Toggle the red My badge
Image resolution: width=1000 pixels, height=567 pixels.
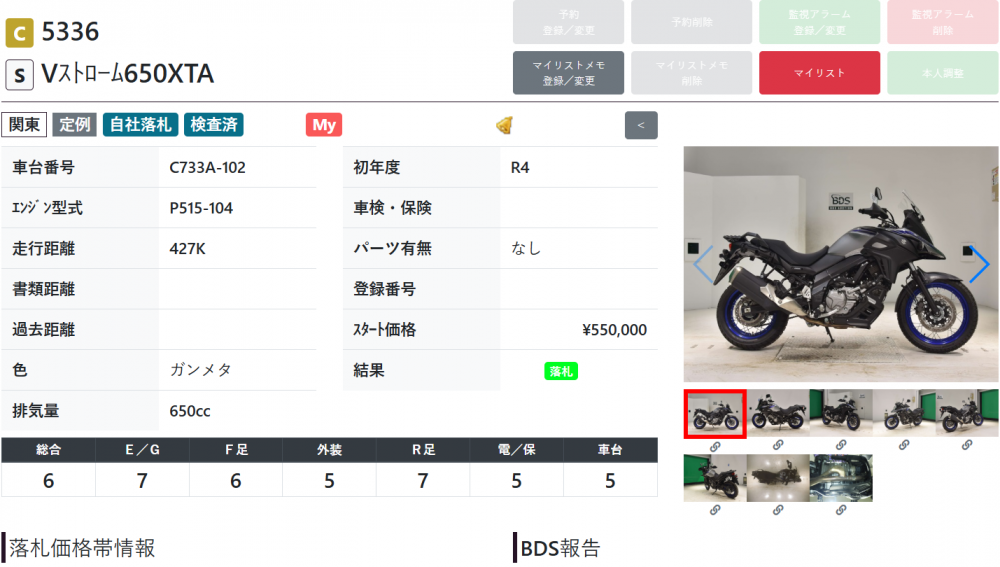coord(324,125)
